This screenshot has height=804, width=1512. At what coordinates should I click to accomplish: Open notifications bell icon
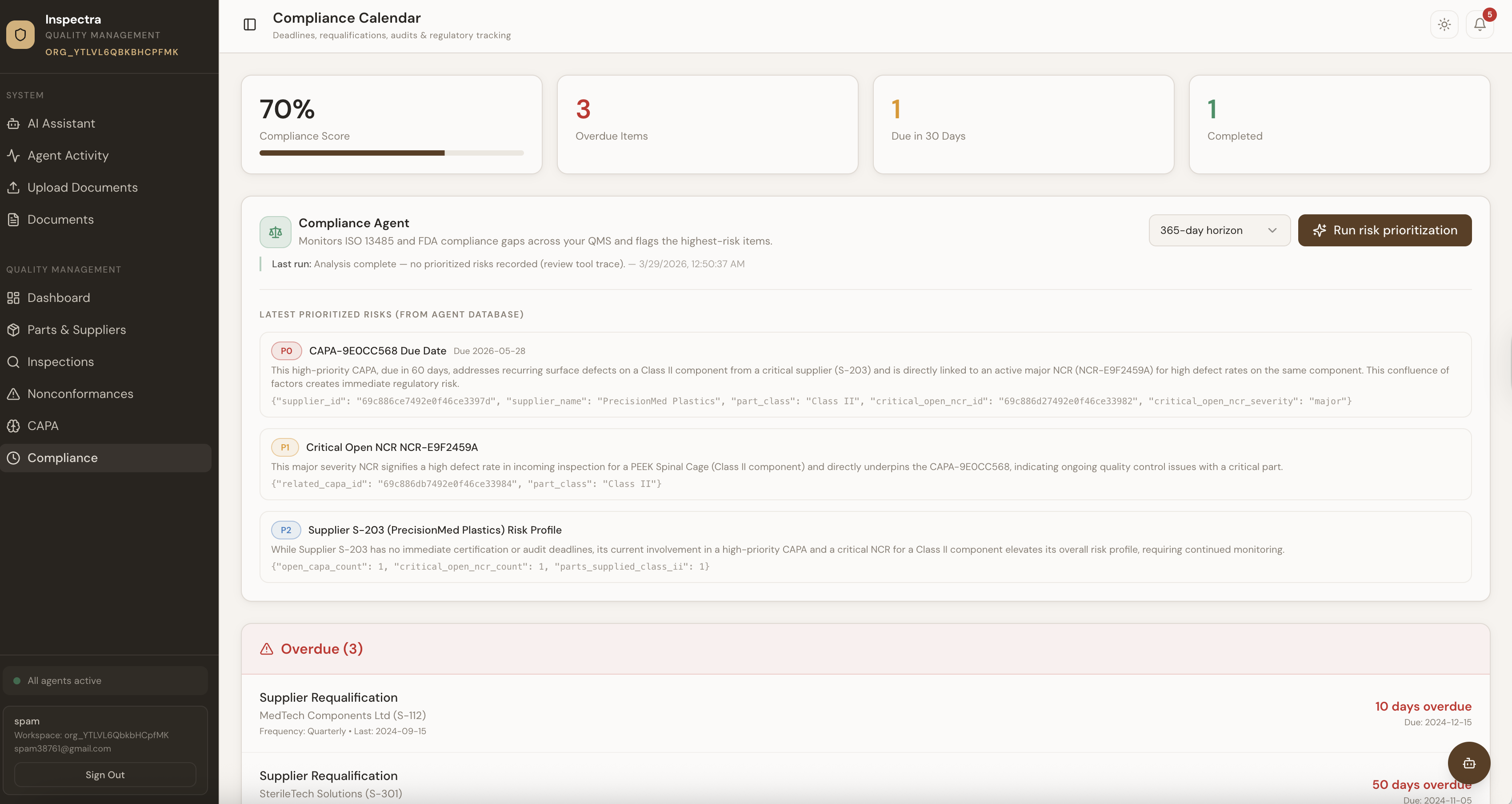tap(1479, 24)
